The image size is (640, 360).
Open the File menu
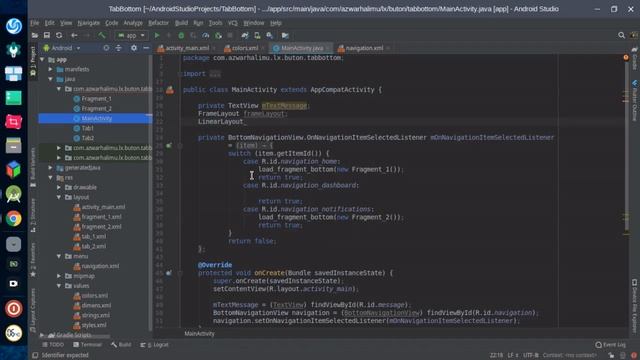coord(35,23)
